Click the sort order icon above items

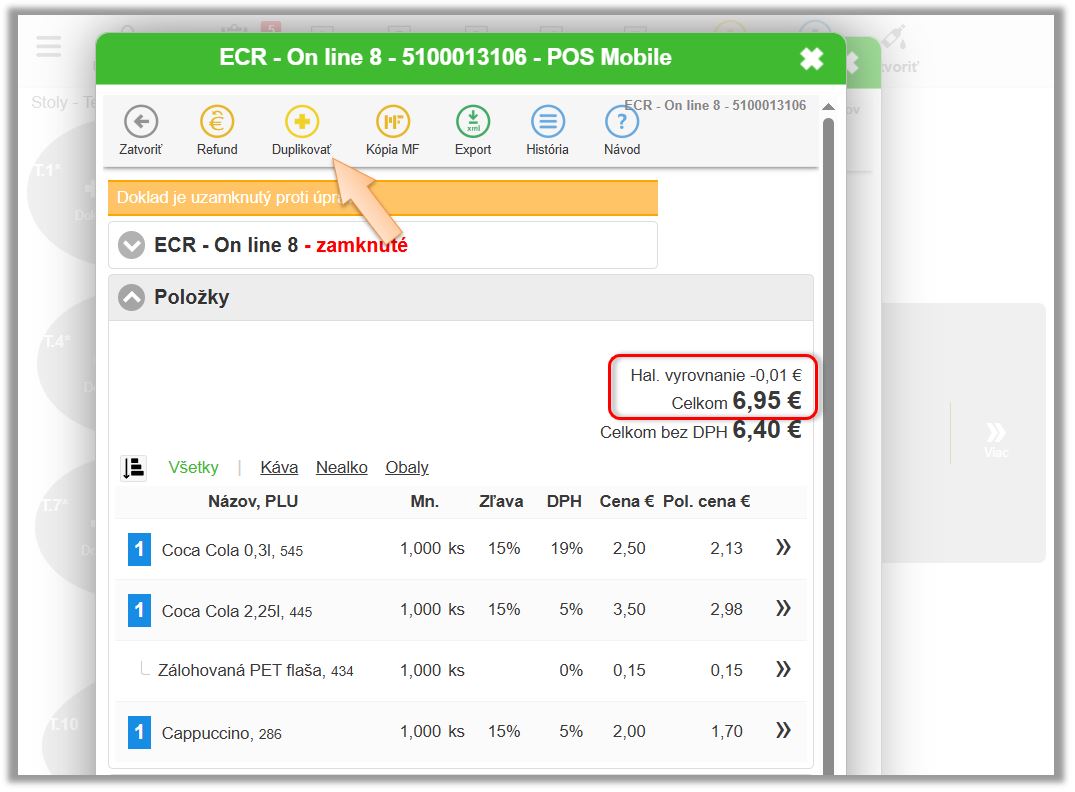(x=134, y=467)
